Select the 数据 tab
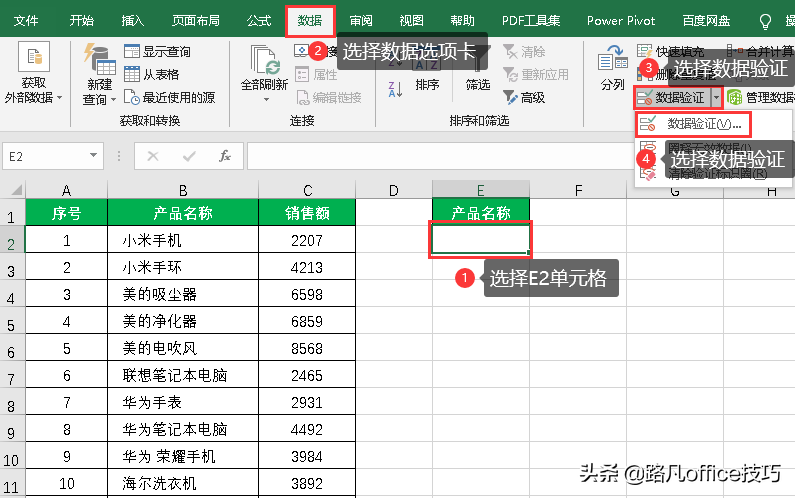This screenshot has height=498, width=795. pos(310,21)
